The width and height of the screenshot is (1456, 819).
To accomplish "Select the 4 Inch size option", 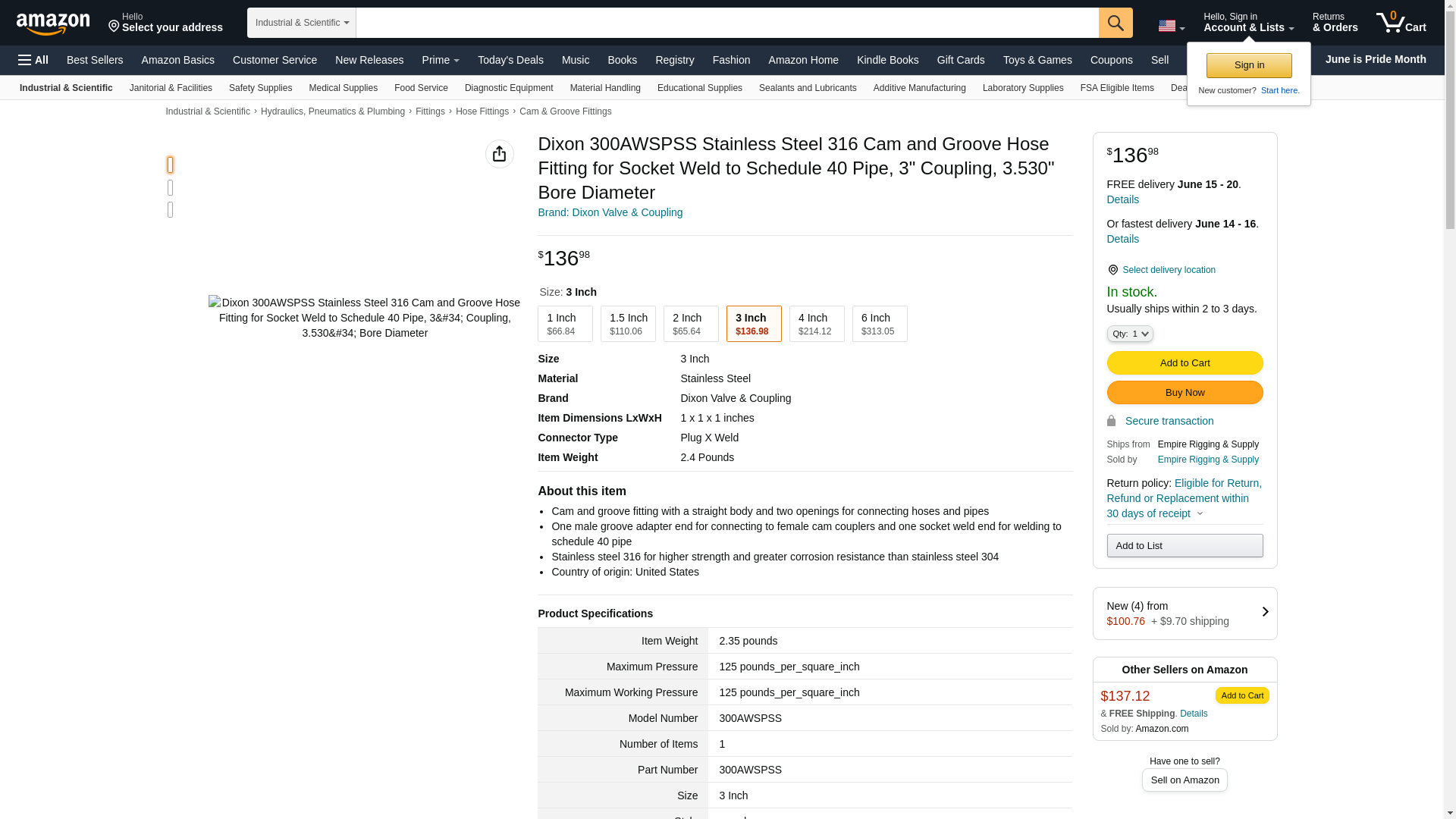I will tap(816, 324).
